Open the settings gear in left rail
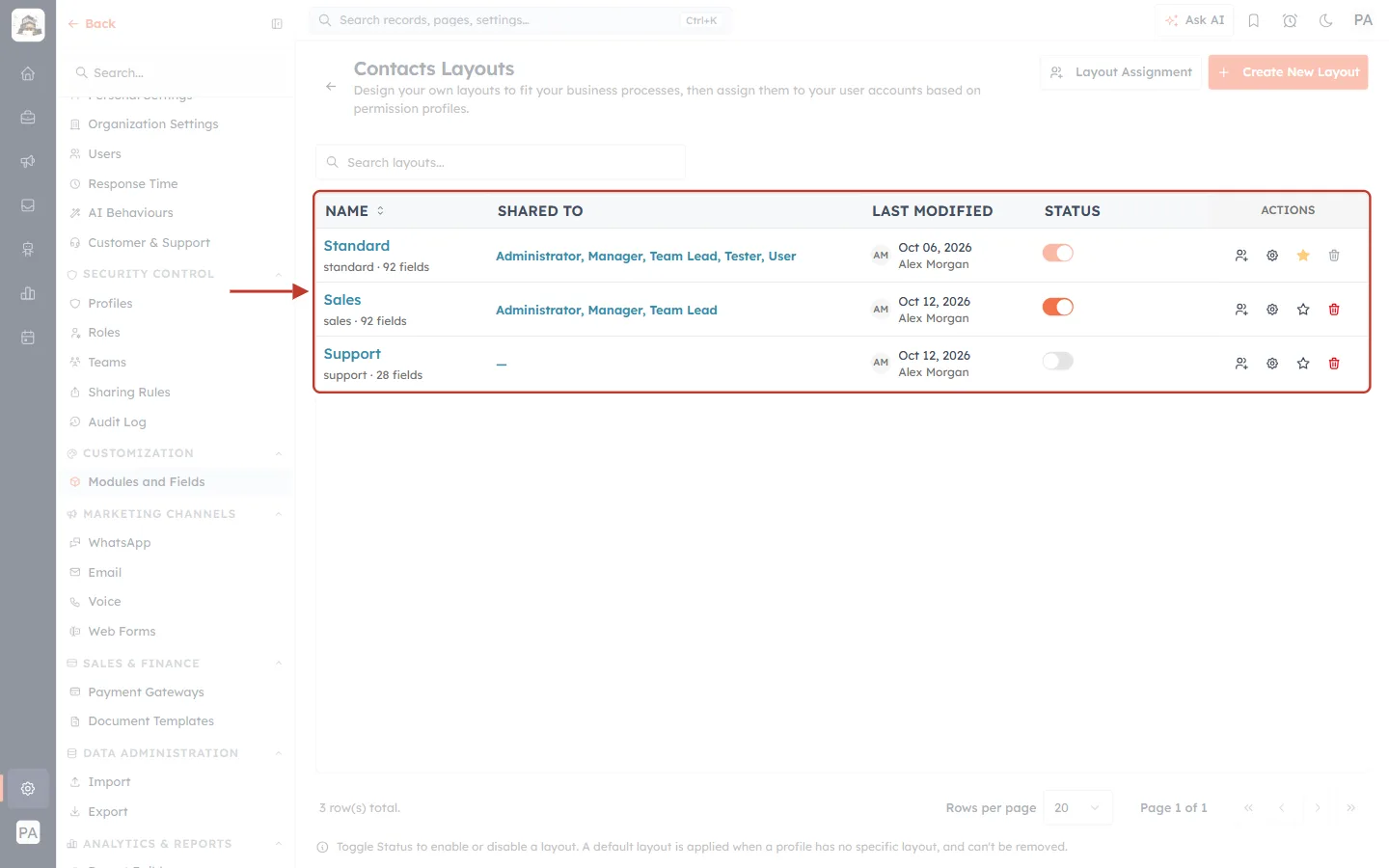1389x868 pixels. (28, 789)
